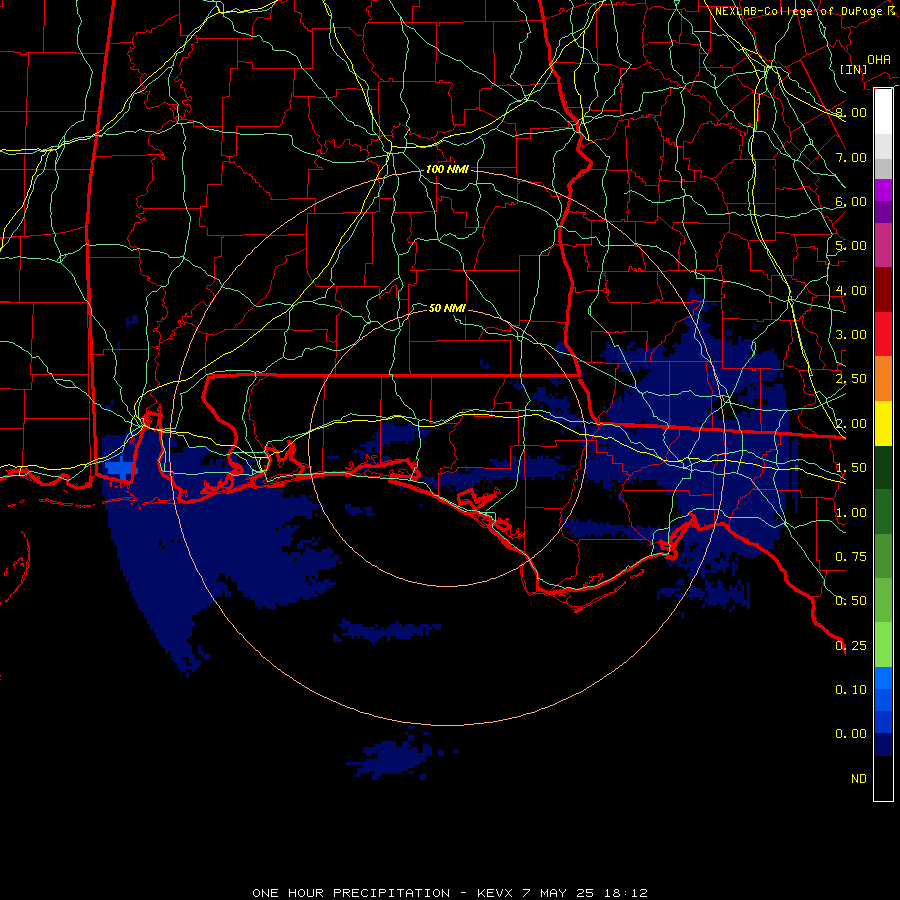Click the '50 NMI' range ring label

point(447,308)
